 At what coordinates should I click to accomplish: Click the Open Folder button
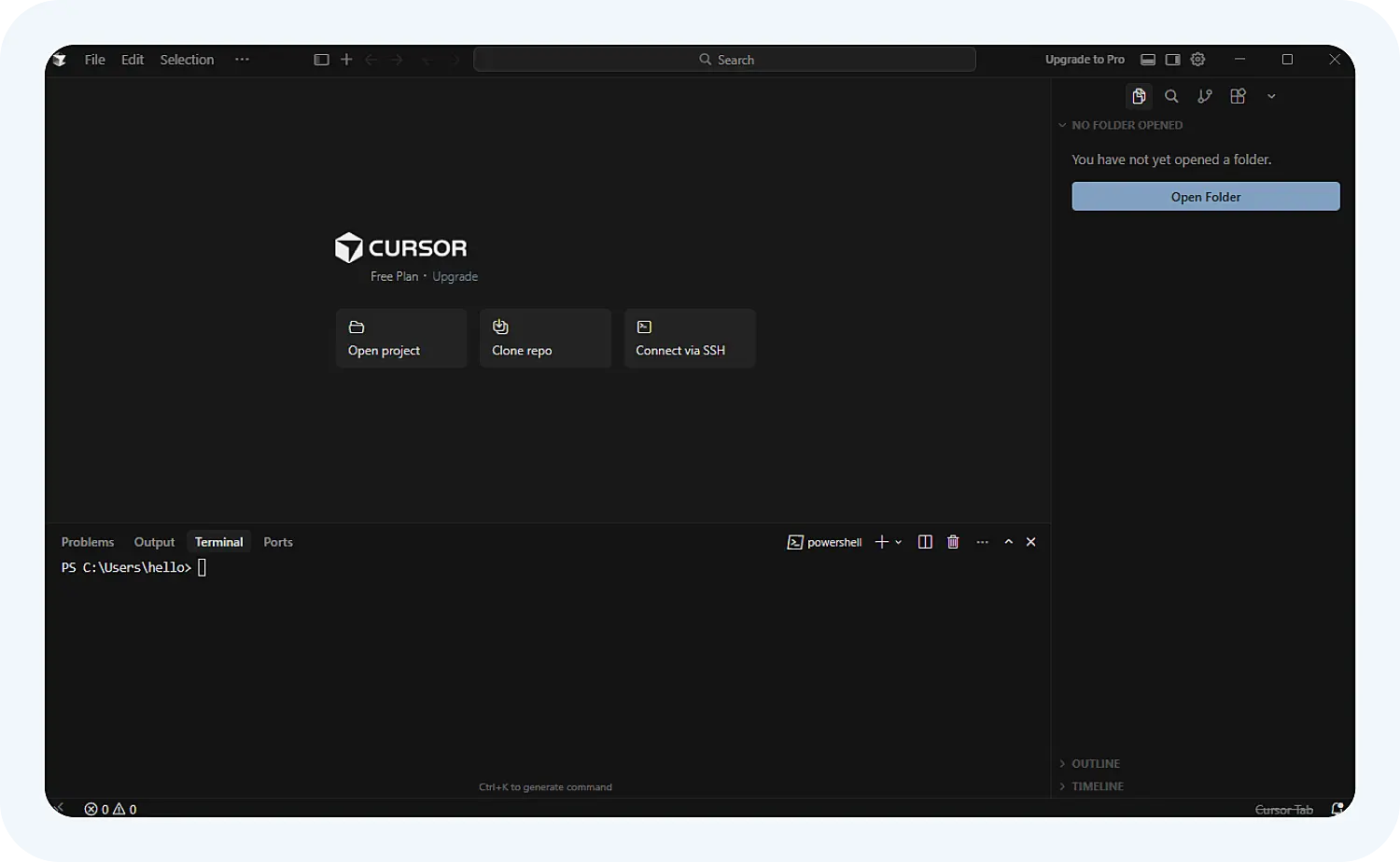(1205, 197)
